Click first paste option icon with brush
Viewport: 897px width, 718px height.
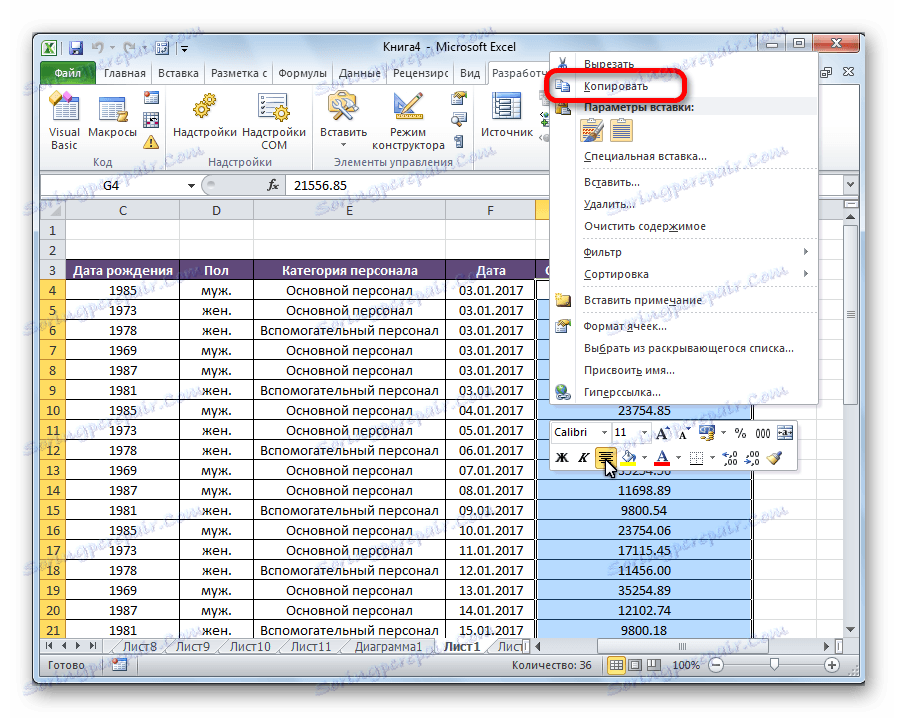(592, 130)
